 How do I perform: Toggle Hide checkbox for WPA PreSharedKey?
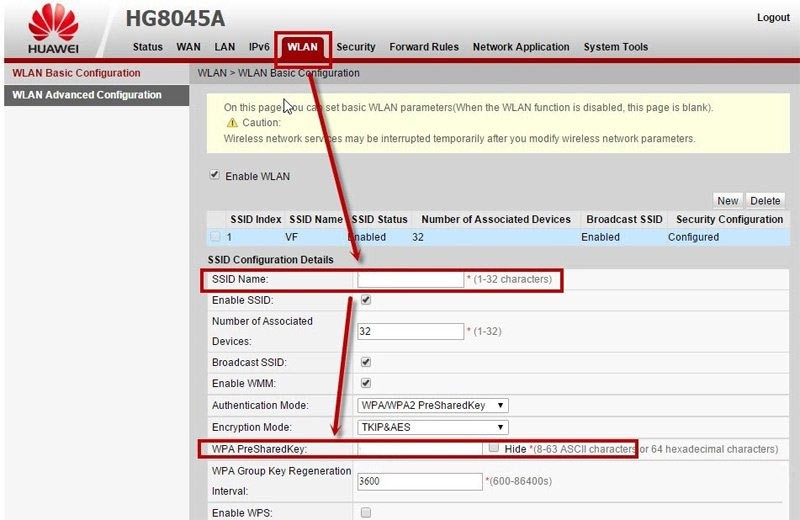(x=494, y=449)
